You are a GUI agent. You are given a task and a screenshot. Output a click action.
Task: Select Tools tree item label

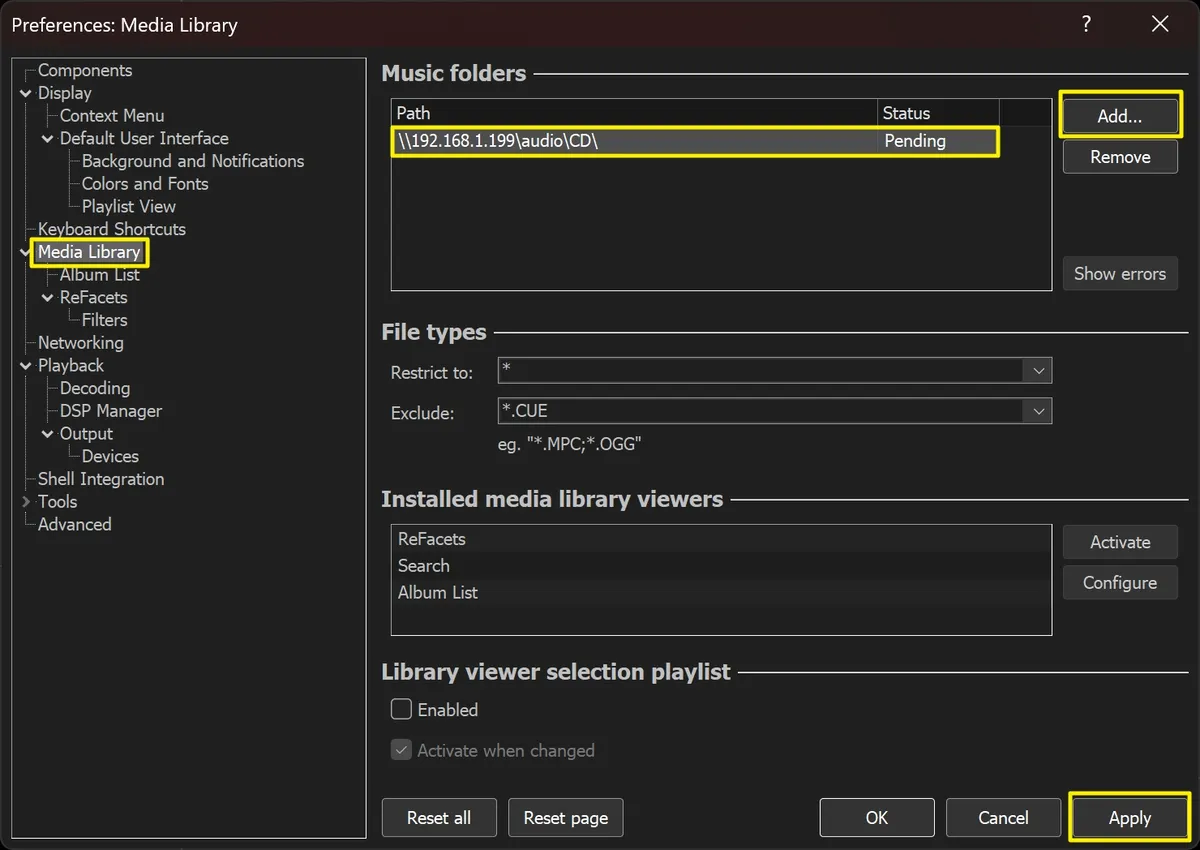[x=57, y=502]
